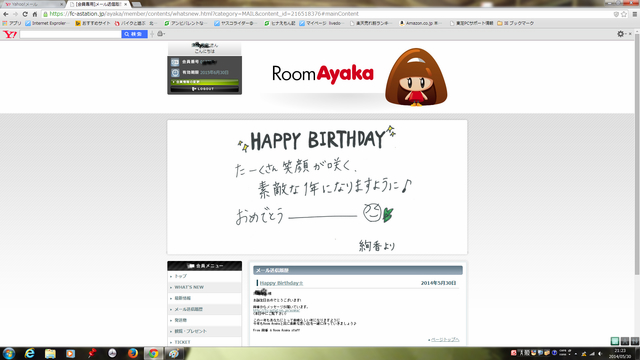Click the URL link inside mail body
Viewport: 640px width, 360px height.
(276, 311)
